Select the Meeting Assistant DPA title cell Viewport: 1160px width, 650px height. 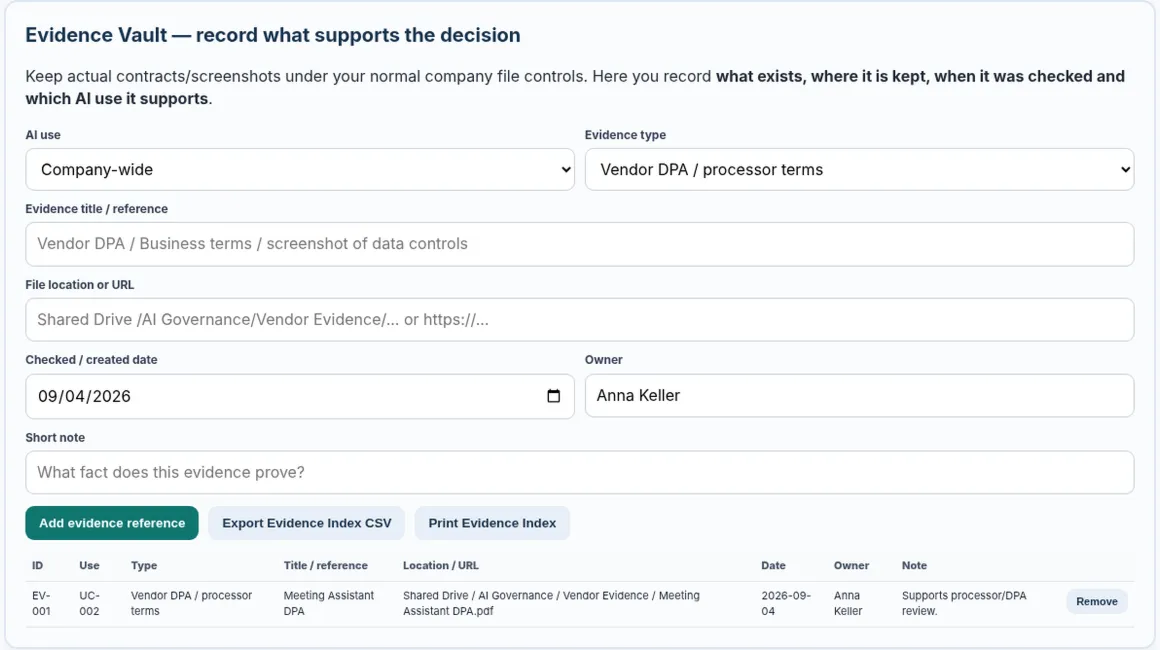click(x=328, y=603)
